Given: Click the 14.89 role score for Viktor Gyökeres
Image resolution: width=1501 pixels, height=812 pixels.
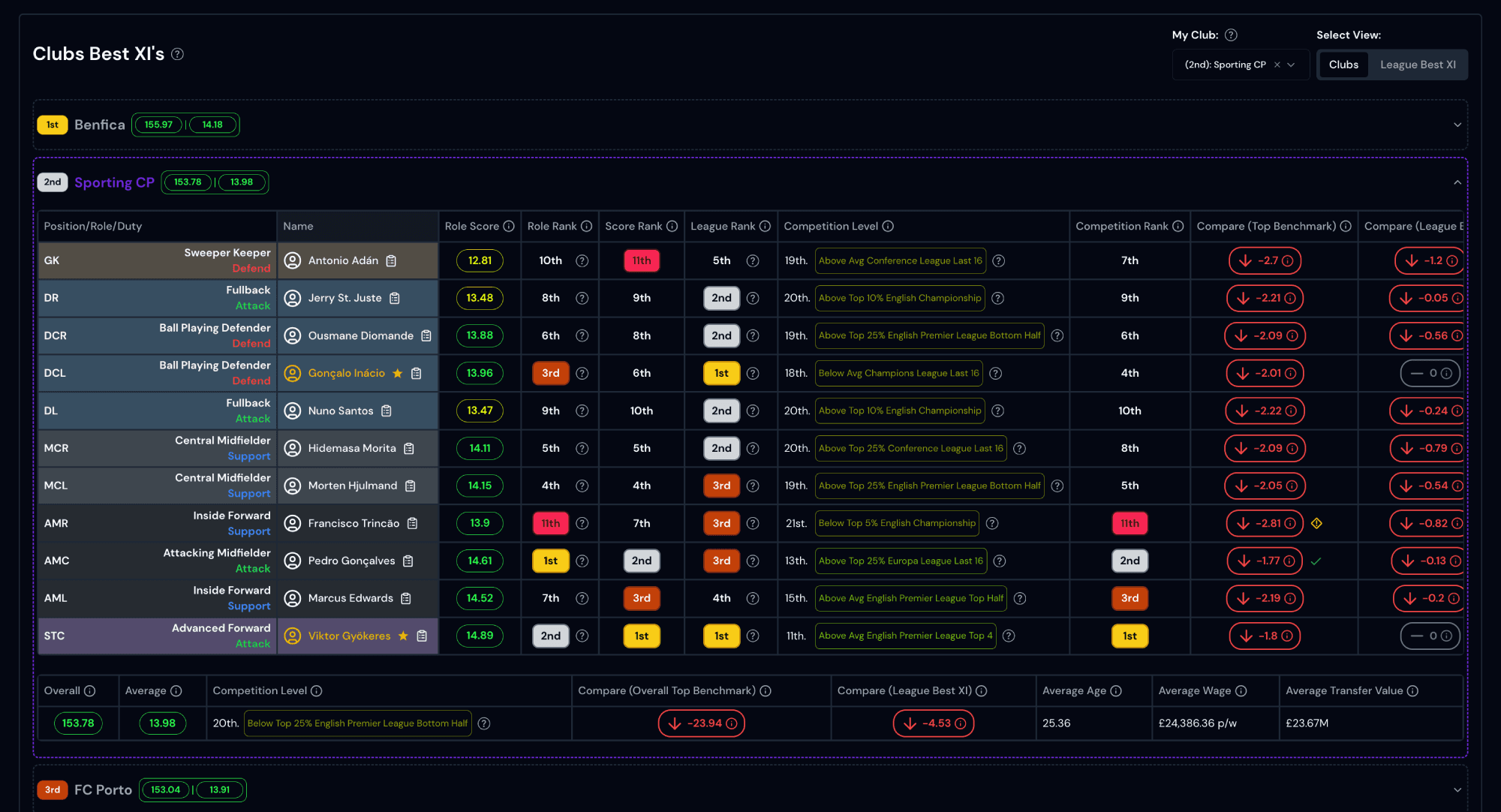Looking at the screenshot, I should [x=480, y=636].
